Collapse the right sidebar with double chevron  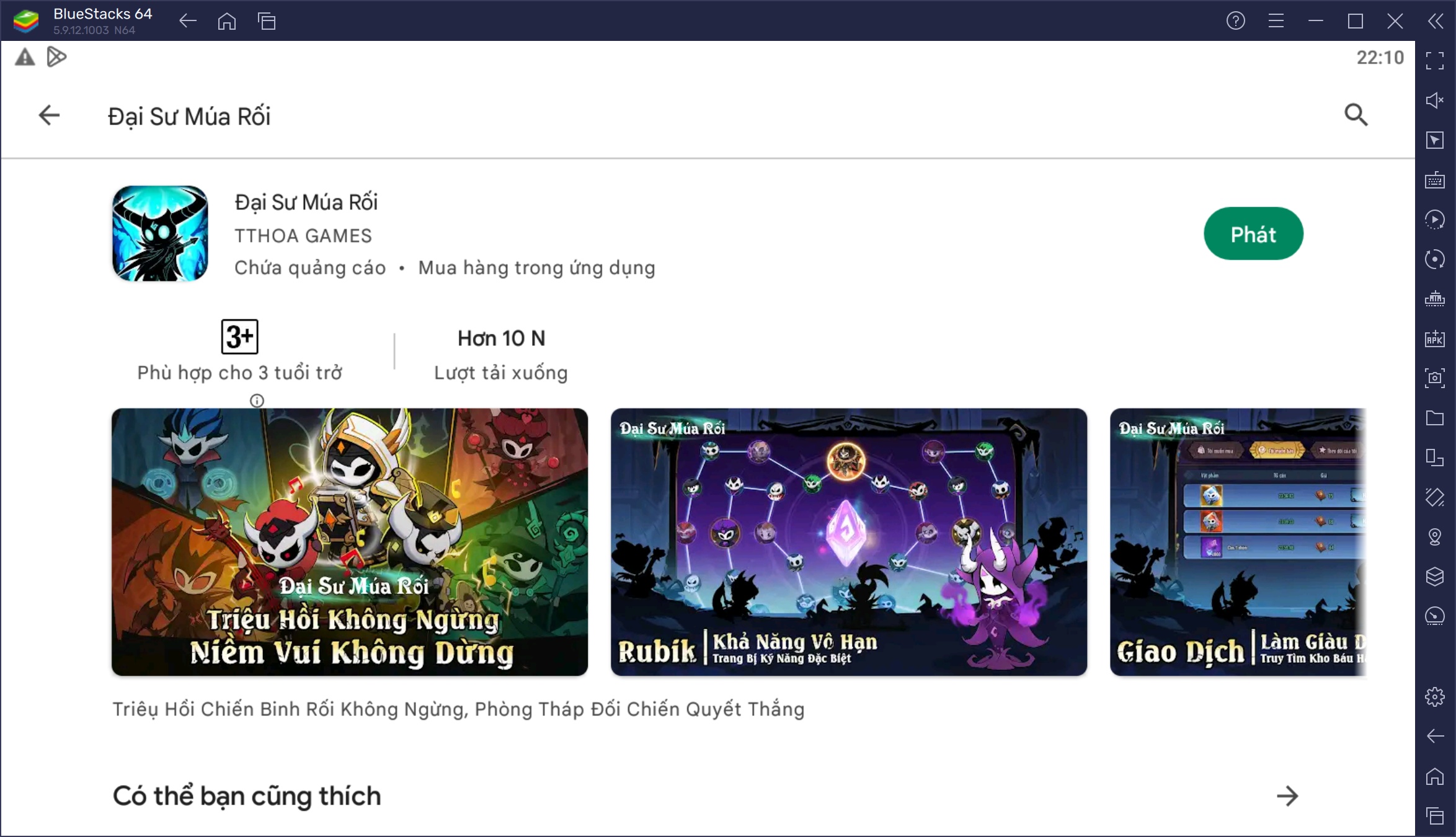[1435, 21]
